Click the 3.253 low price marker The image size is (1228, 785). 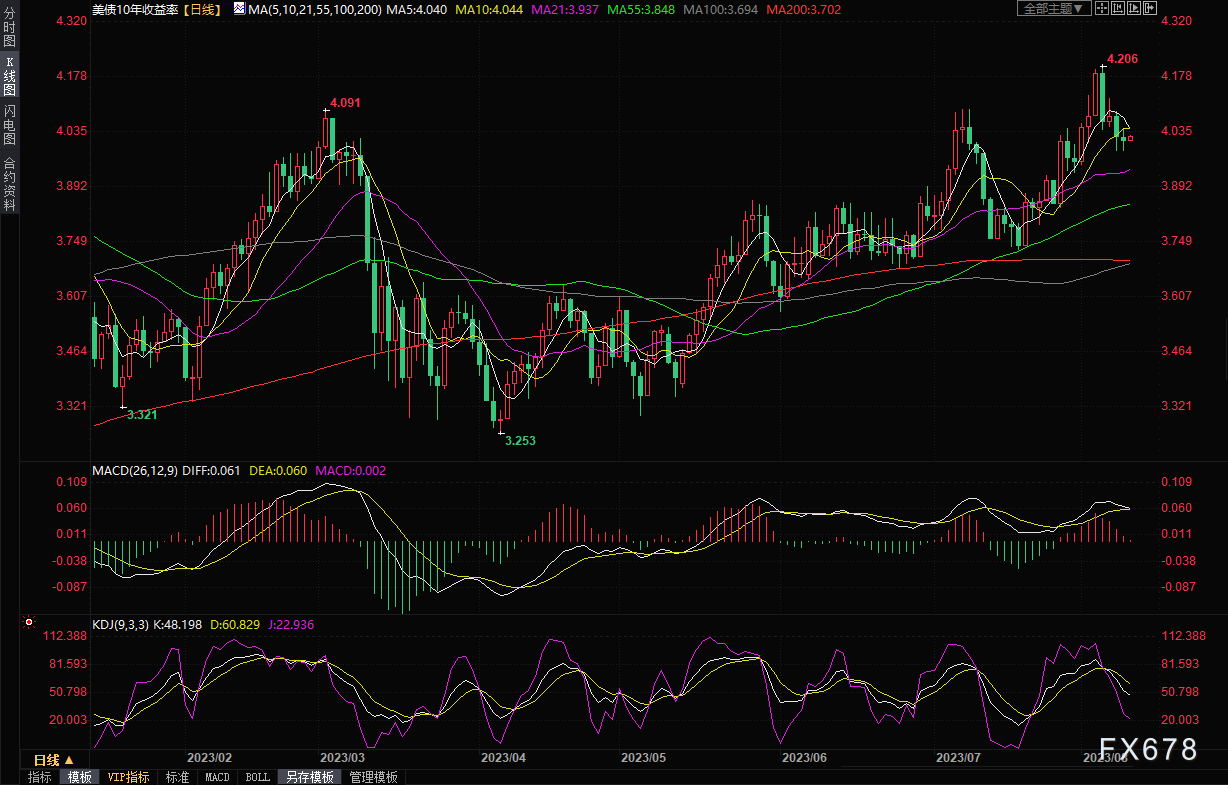click(519, 440)
